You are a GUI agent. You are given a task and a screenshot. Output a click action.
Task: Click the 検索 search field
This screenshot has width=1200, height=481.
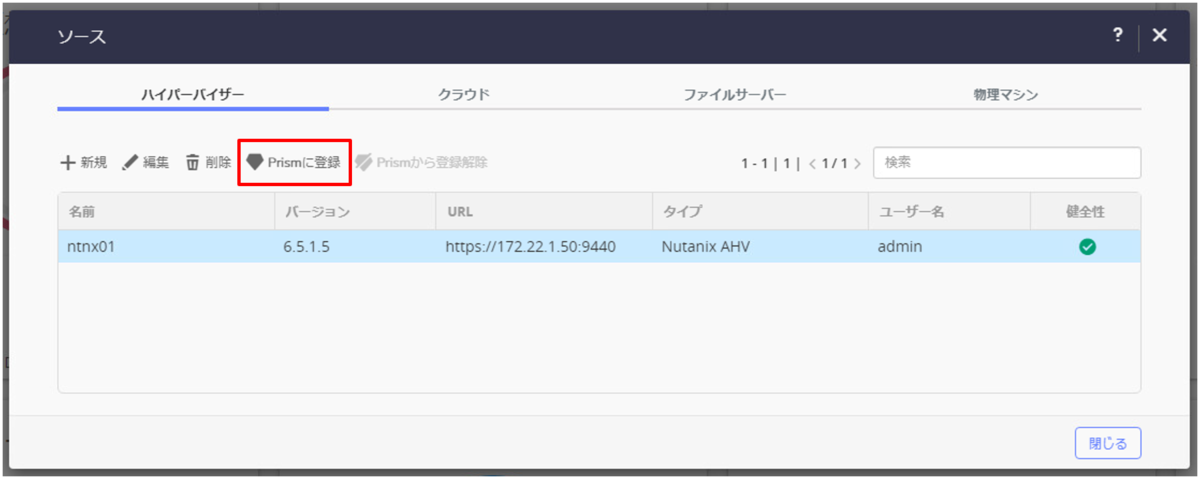(x=1007, y=163)
